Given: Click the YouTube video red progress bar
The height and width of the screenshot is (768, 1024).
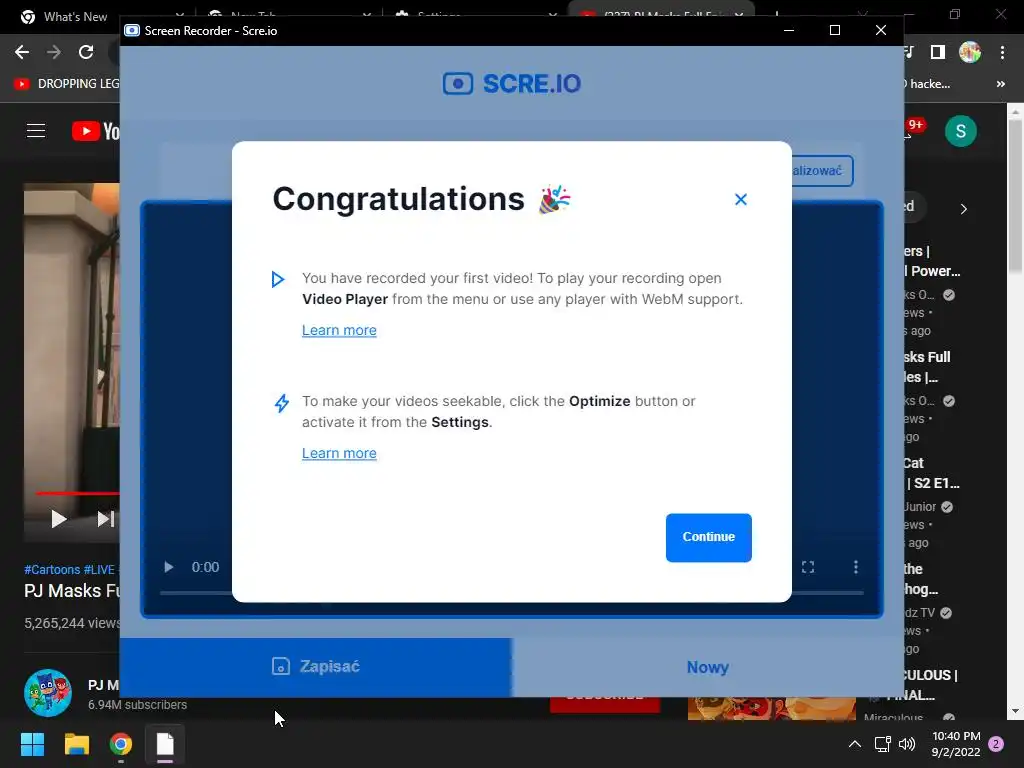Looking at the screenshot, I should (x=77, y=493).
